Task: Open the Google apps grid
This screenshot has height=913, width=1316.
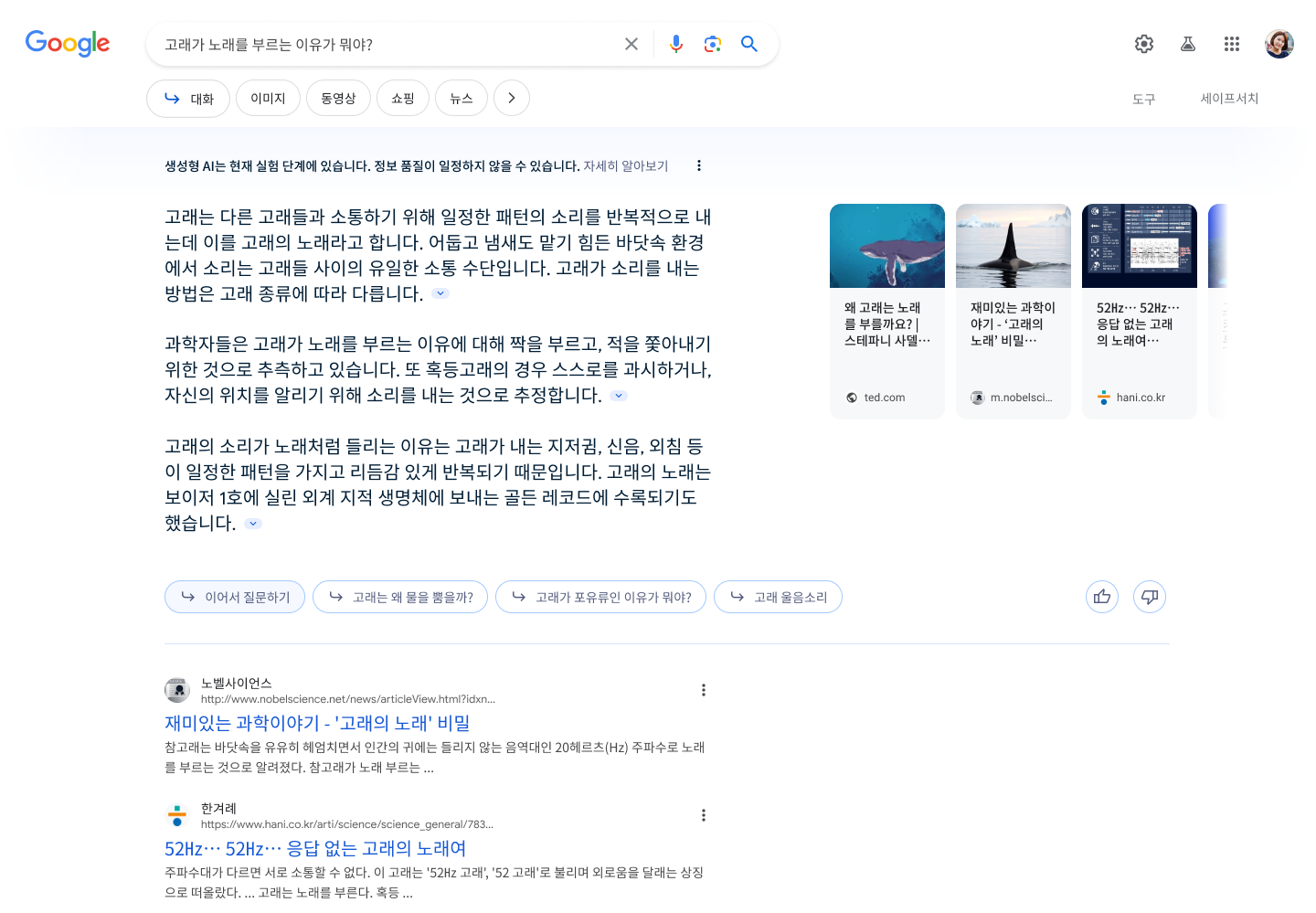Action: [1231, 43]
